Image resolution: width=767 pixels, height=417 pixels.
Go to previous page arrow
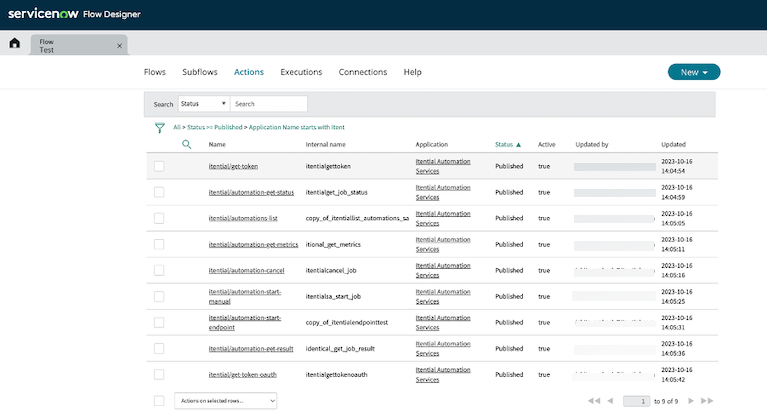click(611, 401)
